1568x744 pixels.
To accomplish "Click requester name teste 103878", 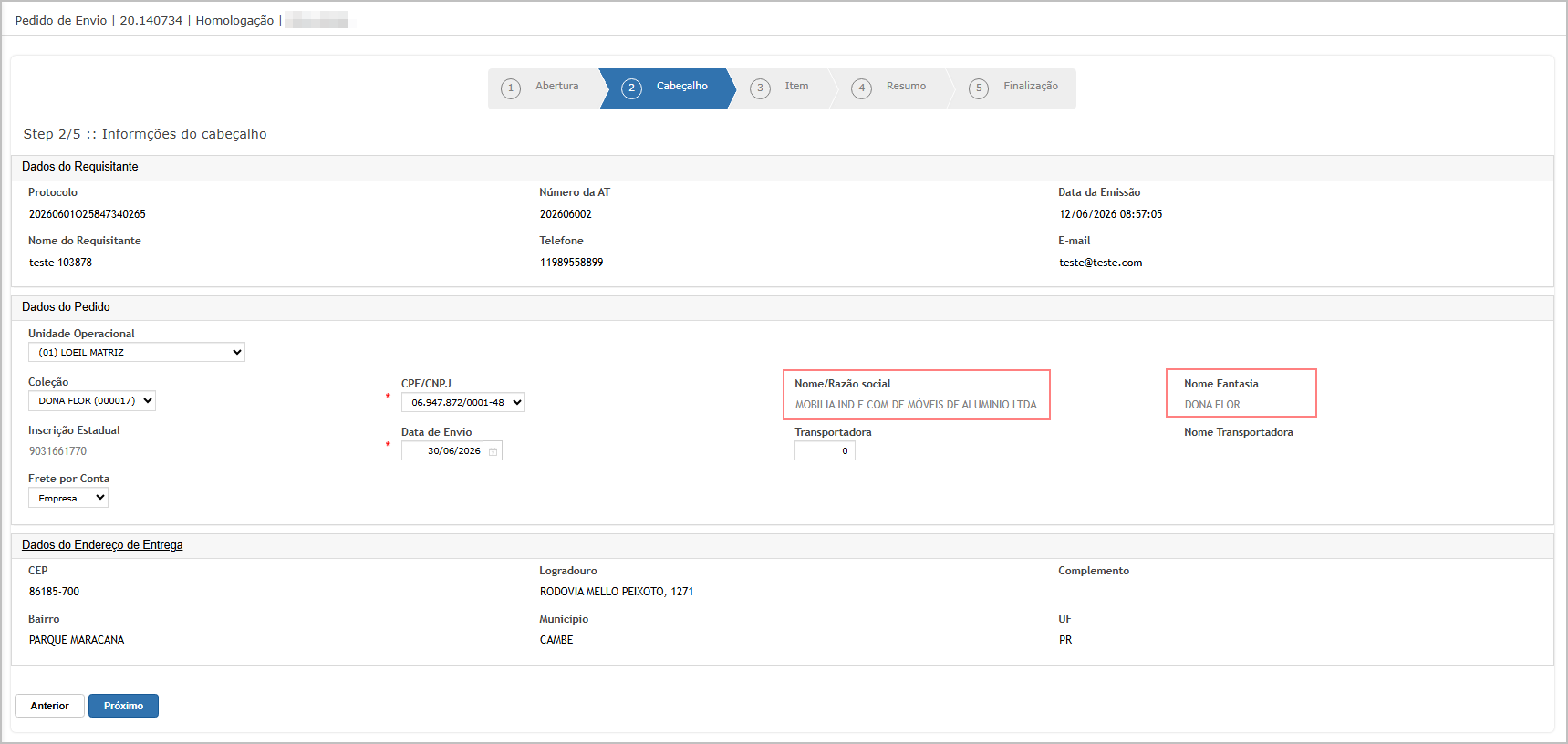I will click(60, 263).
